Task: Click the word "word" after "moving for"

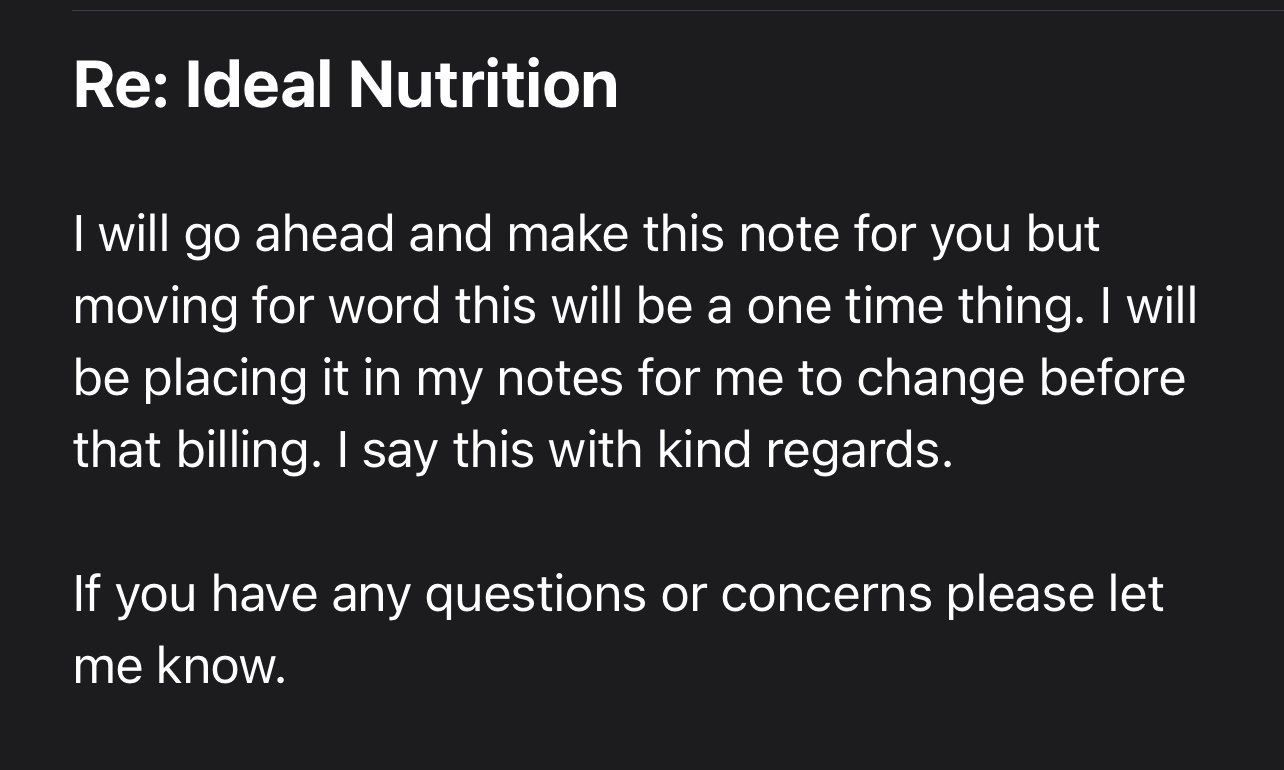Action: pyautogui.click(x=385, y=307)
